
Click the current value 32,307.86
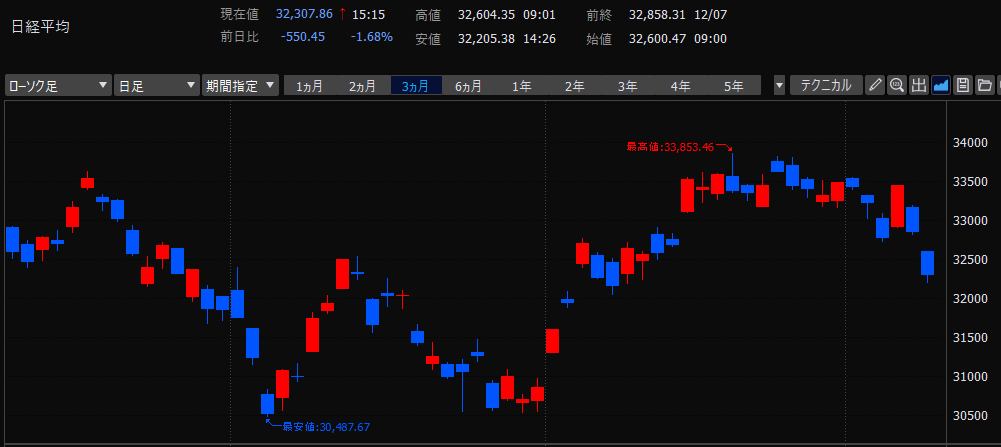pyautogui.click(x=305, y=13)
